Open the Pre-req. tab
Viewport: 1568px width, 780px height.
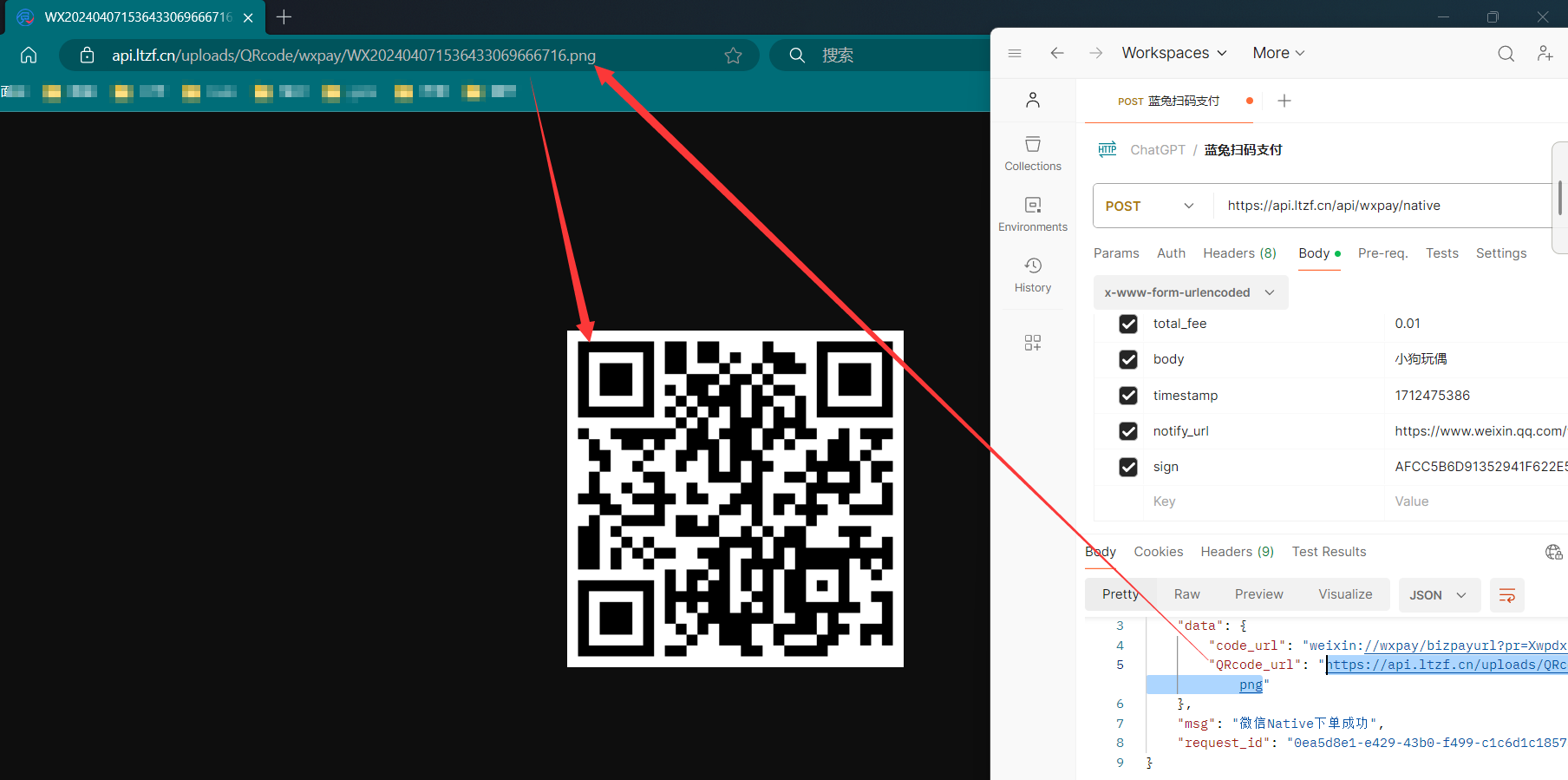pyautogui.click(x=1382, y=253)
